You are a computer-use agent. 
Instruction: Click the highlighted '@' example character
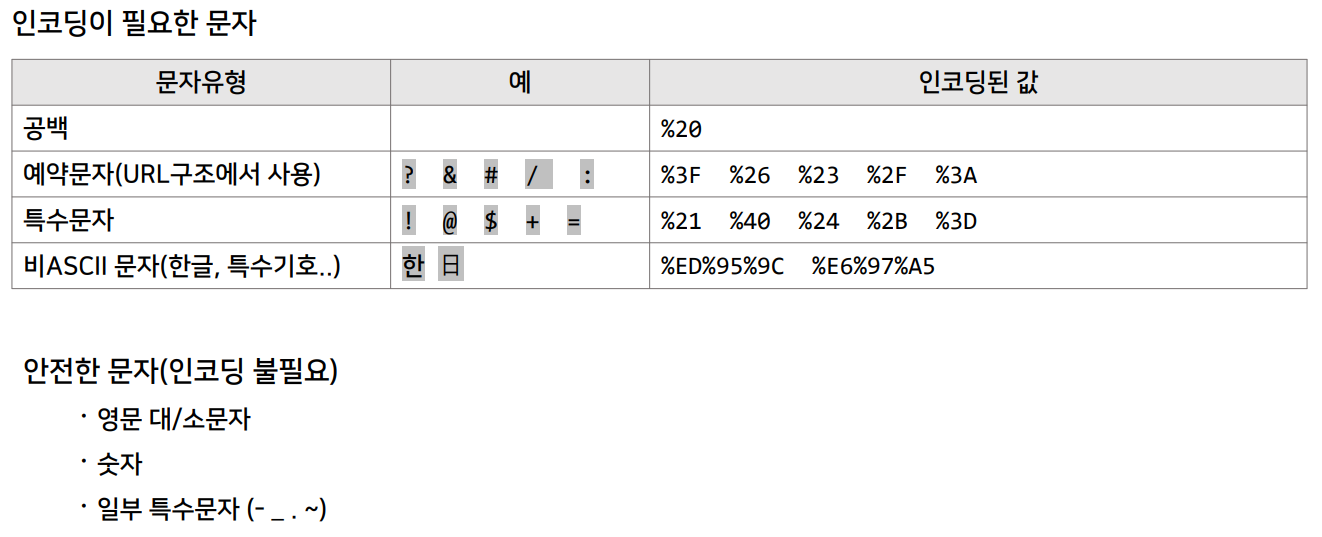[x=449, y=221]
